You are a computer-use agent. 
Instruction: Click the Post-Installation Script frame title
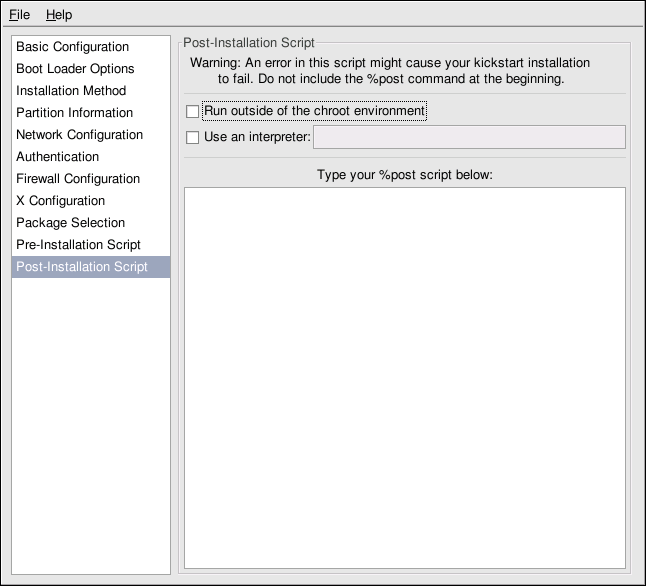249,43
